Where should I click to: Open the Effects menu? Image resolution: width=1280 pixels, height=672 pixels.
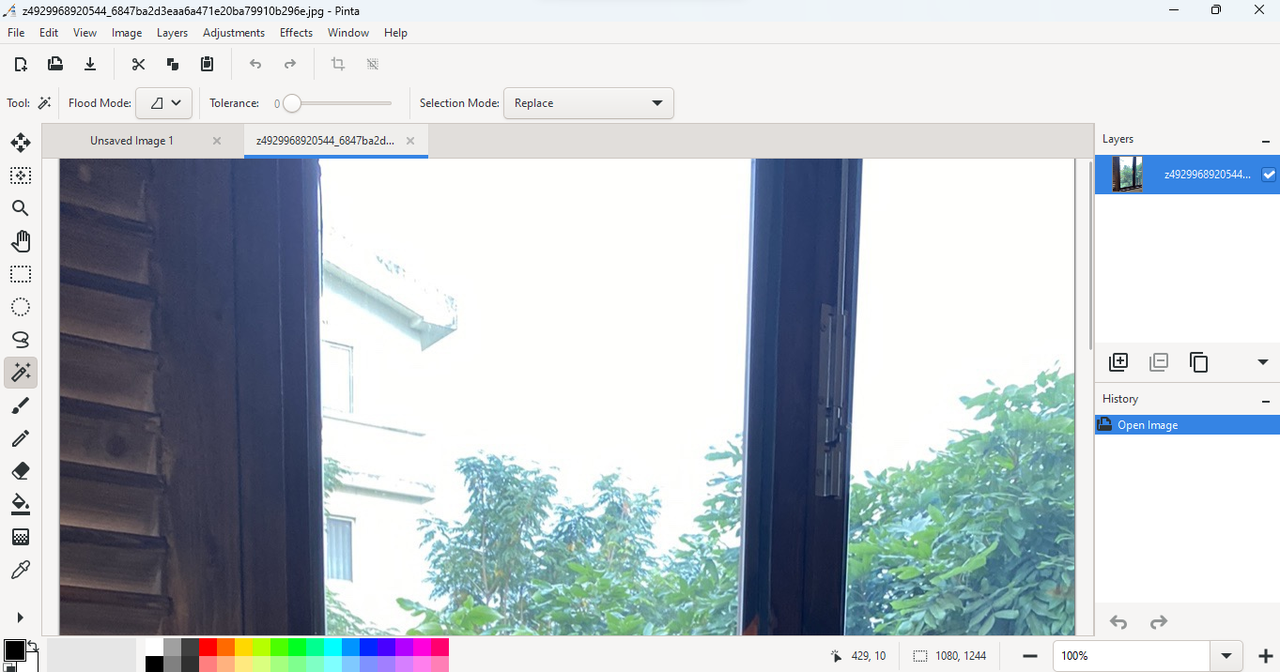tap(296, 33)
